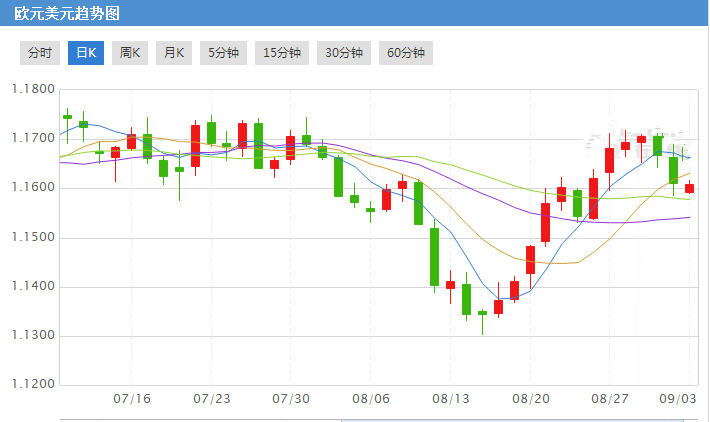Choose the 30分钟 interval button

(343, 53)
